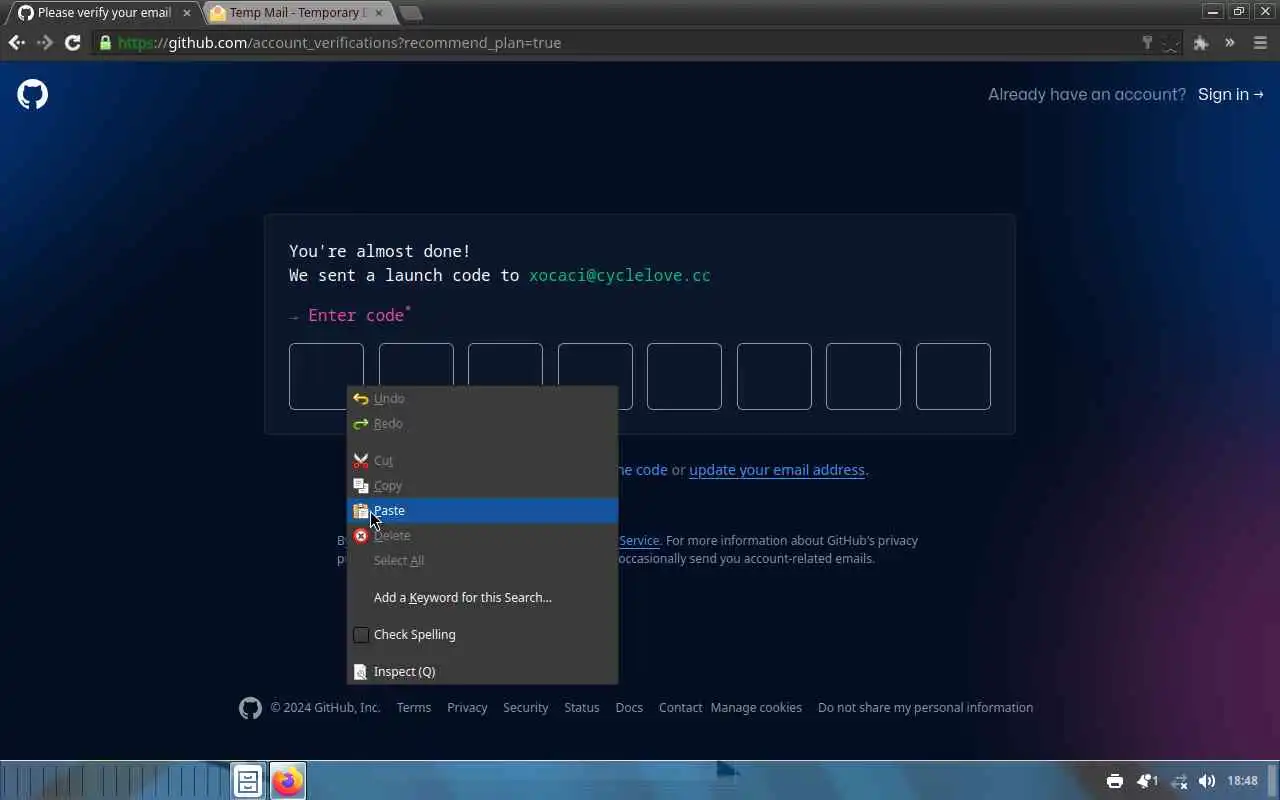Viewport: 1280px width, 800px height.
Task: Choose Delete in the context menu
Action: [x=482, y=536]
